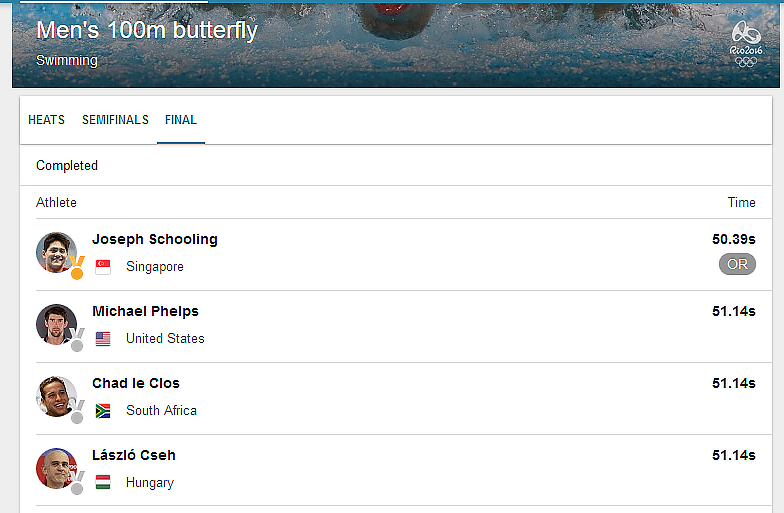Switch to the Heats tab

(46, 120)
